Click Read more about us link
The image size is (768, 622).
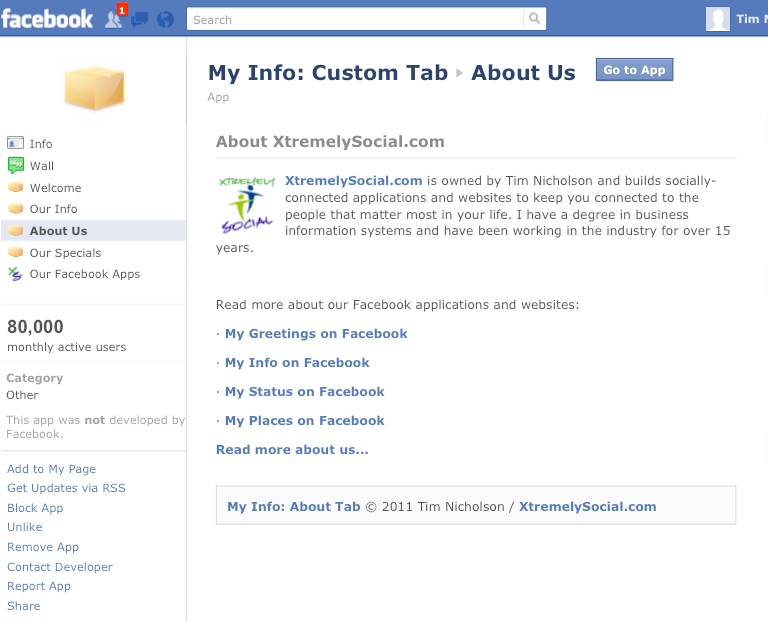coord(292,450)
